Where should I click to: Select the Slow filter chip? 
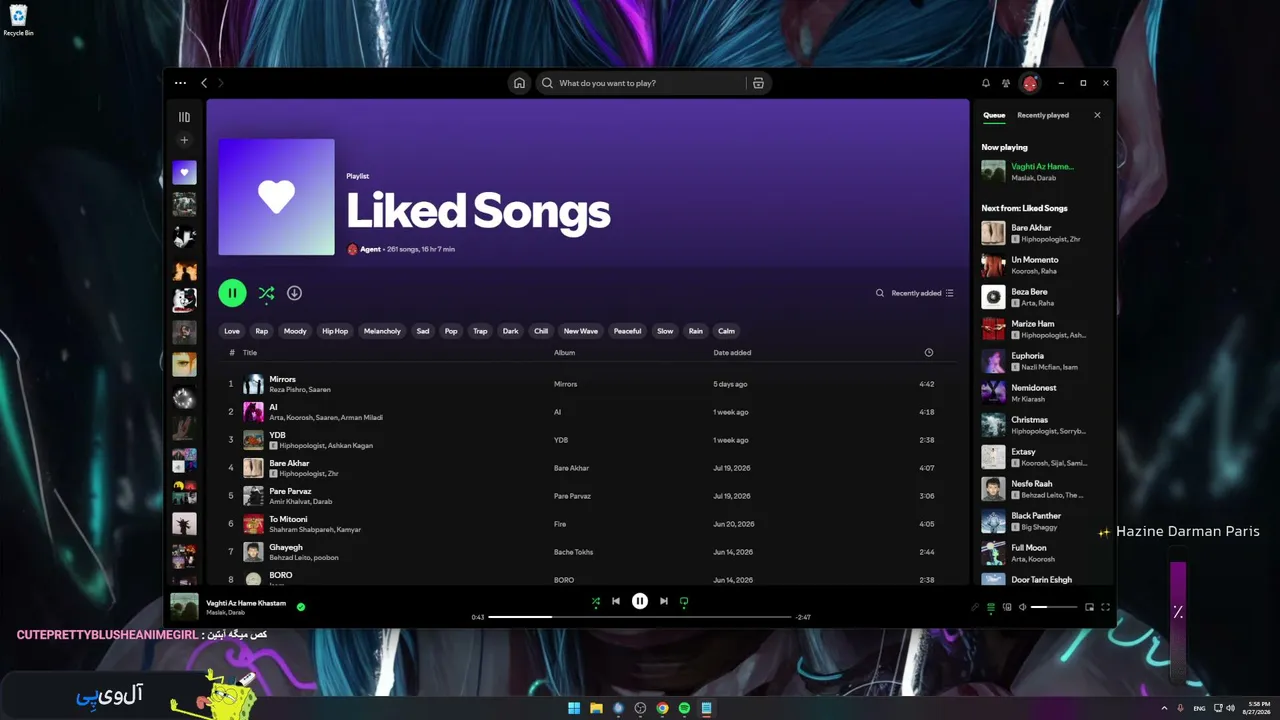coord(665,331)
